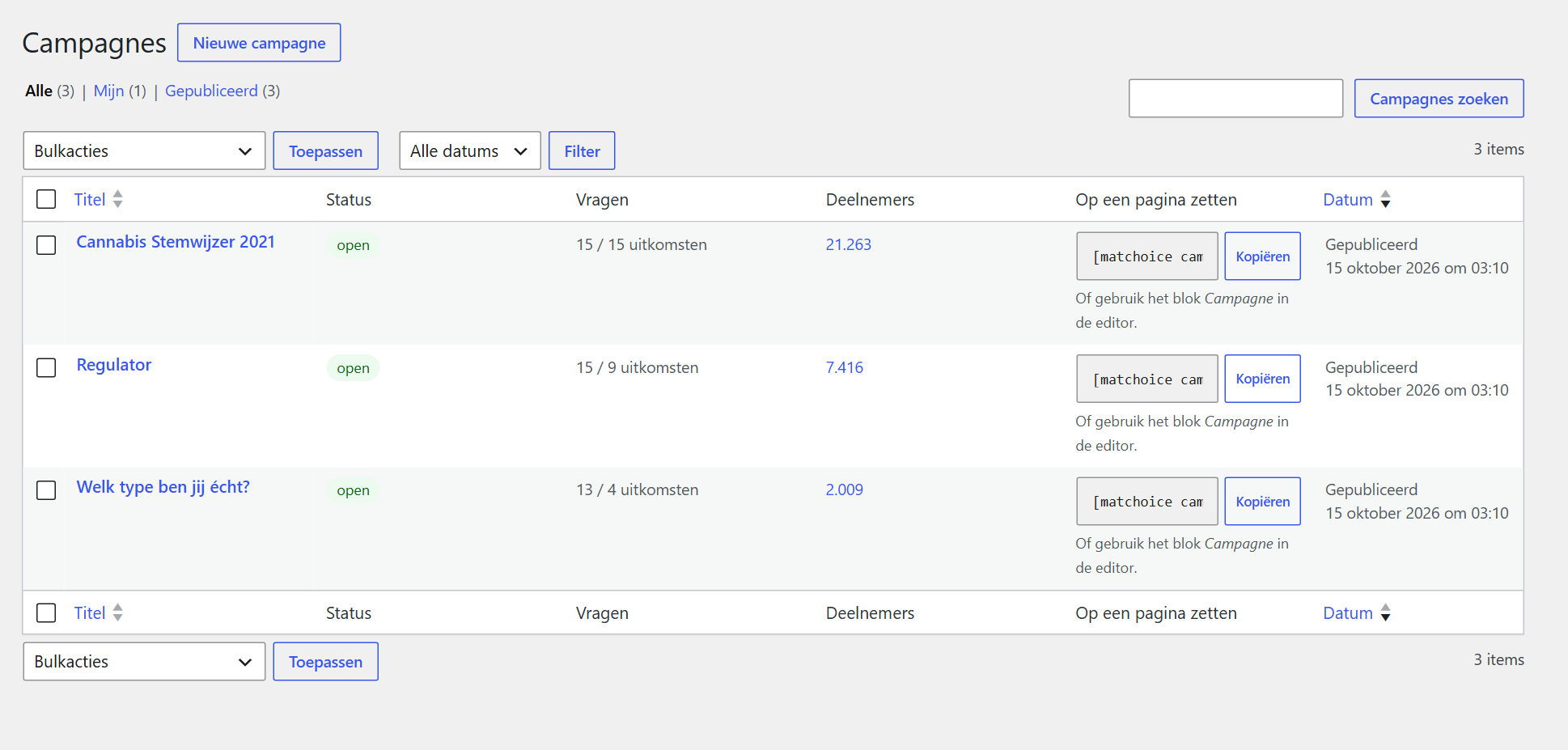Copy shortcode for Regulator campaign
Image resolution: width=1568 pixels, height=750 pixels.
point(1262,379)
